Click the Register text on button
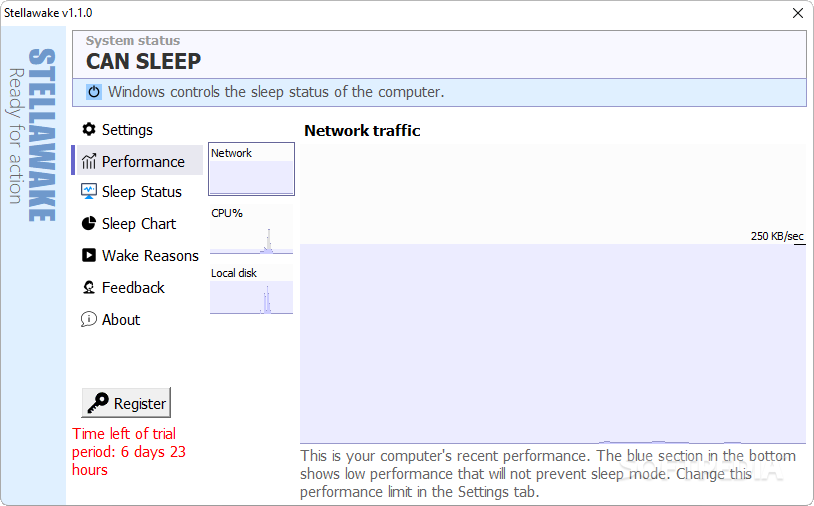The image size is (814, 506). pos(140,404)
